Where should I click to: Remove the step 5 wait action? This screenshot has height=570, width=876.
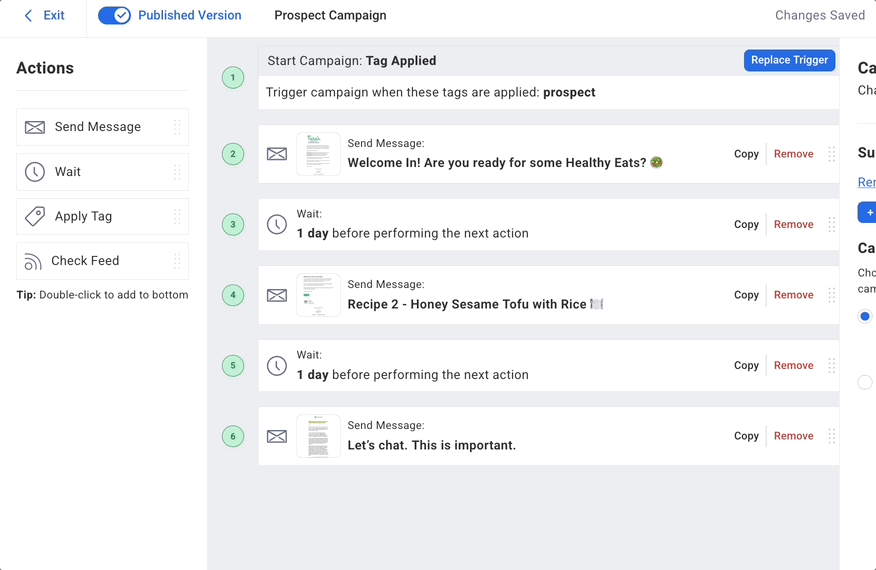[793, 365]
